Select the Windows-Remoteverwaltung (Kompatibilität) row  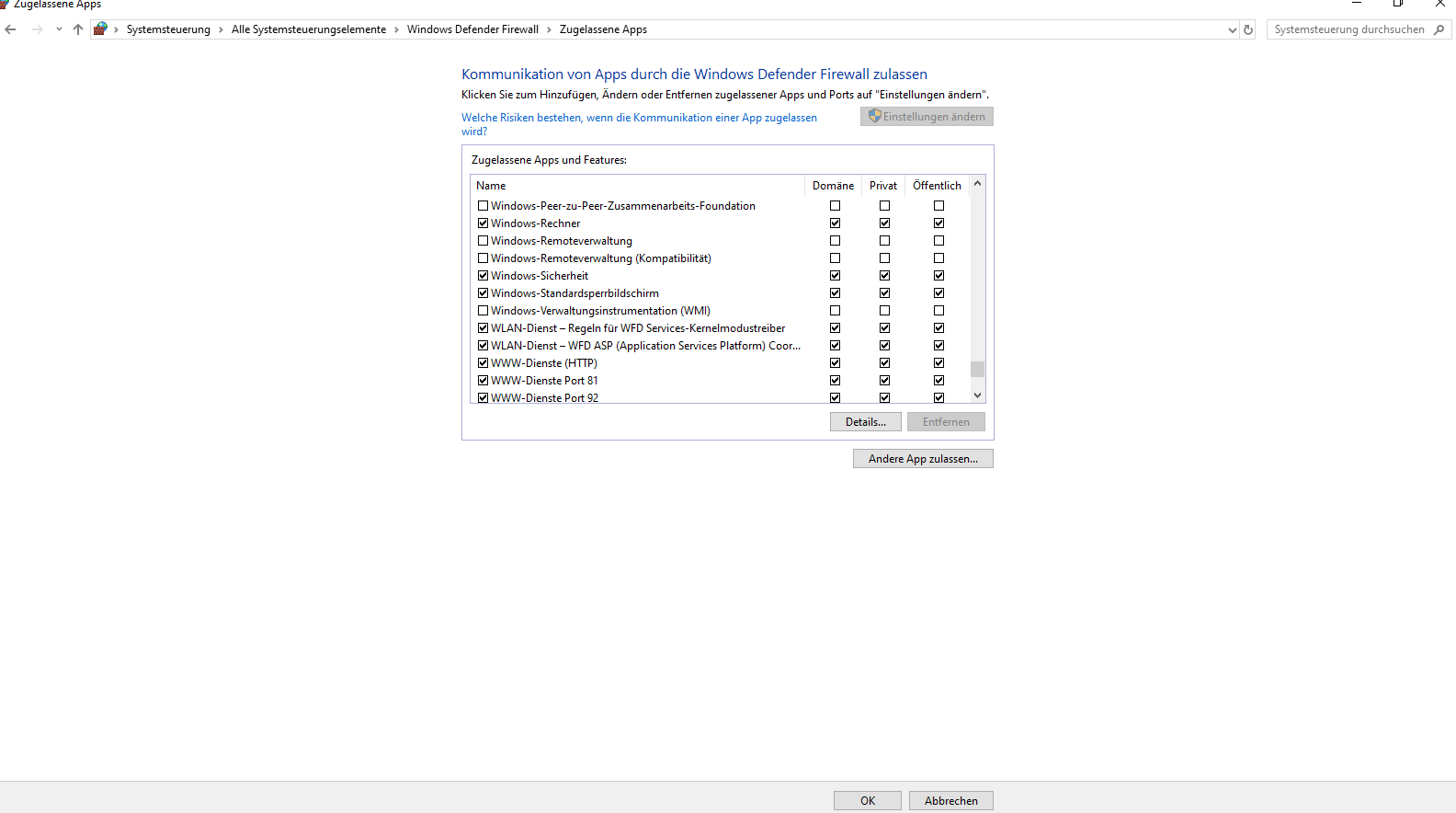click(x=720, y=258)
